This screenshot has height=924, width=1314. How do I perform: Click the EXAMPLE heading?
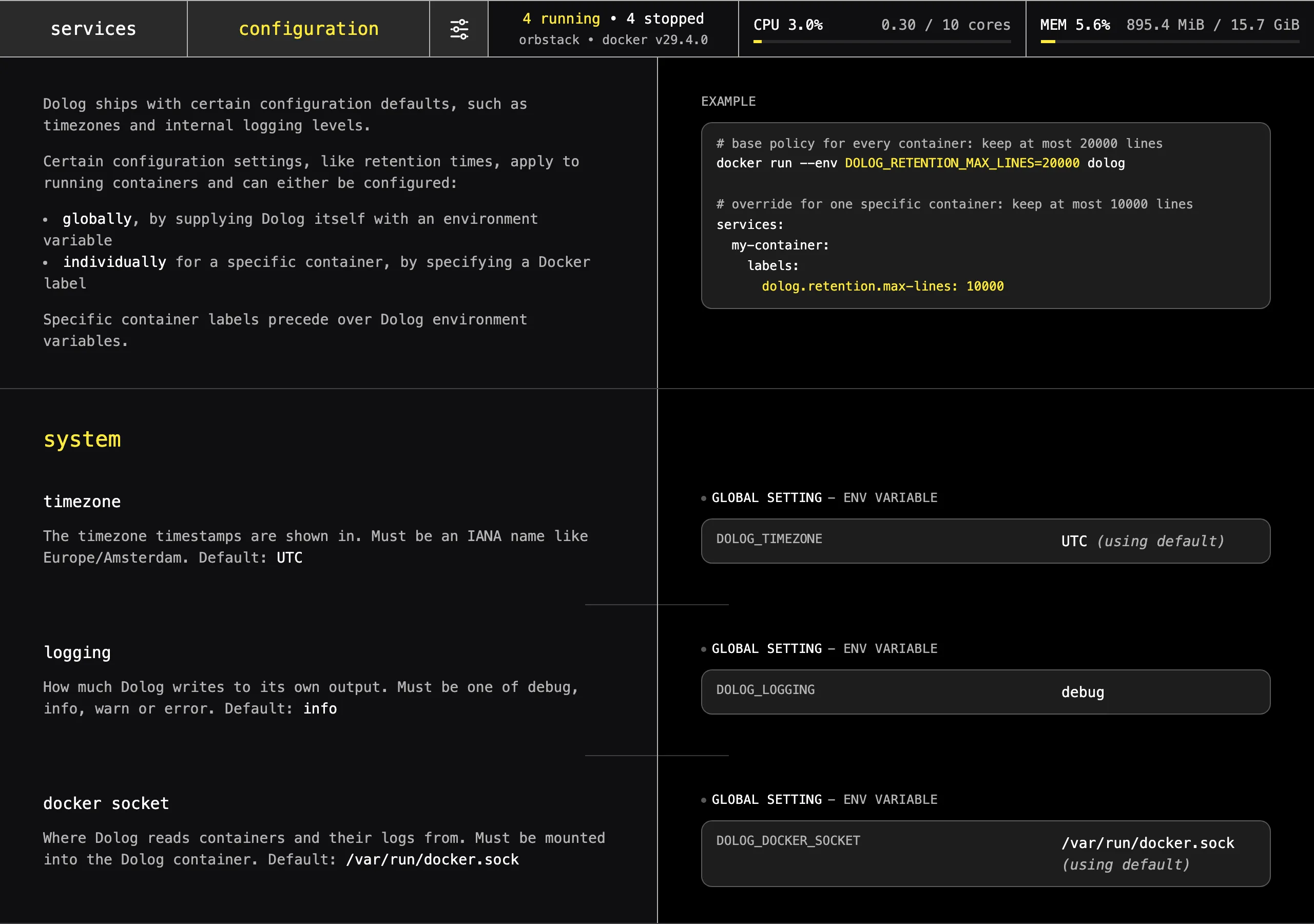728,101
